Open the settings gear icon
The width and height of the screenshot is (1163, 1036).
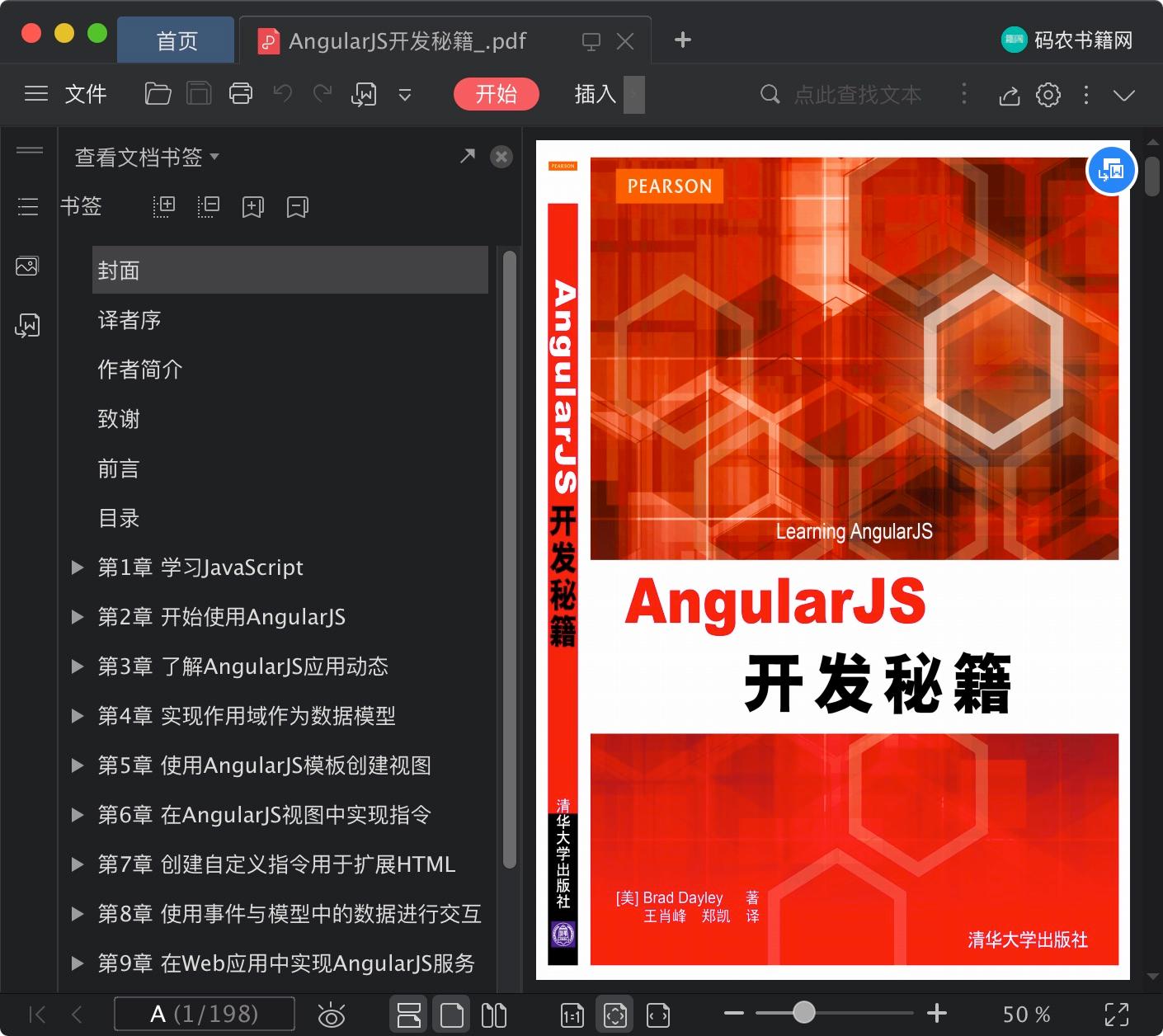point(1048,94)
